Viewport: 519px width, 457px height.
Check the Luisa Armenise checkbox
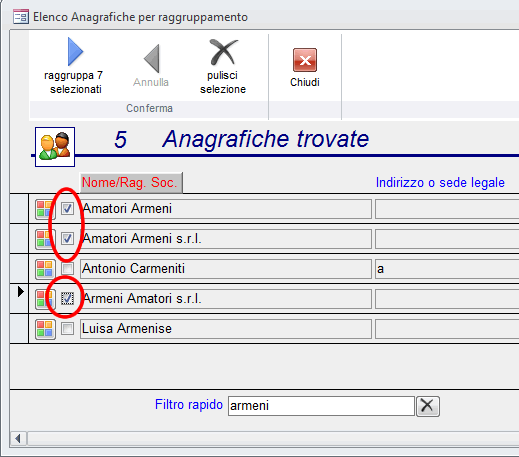point(67,329)
